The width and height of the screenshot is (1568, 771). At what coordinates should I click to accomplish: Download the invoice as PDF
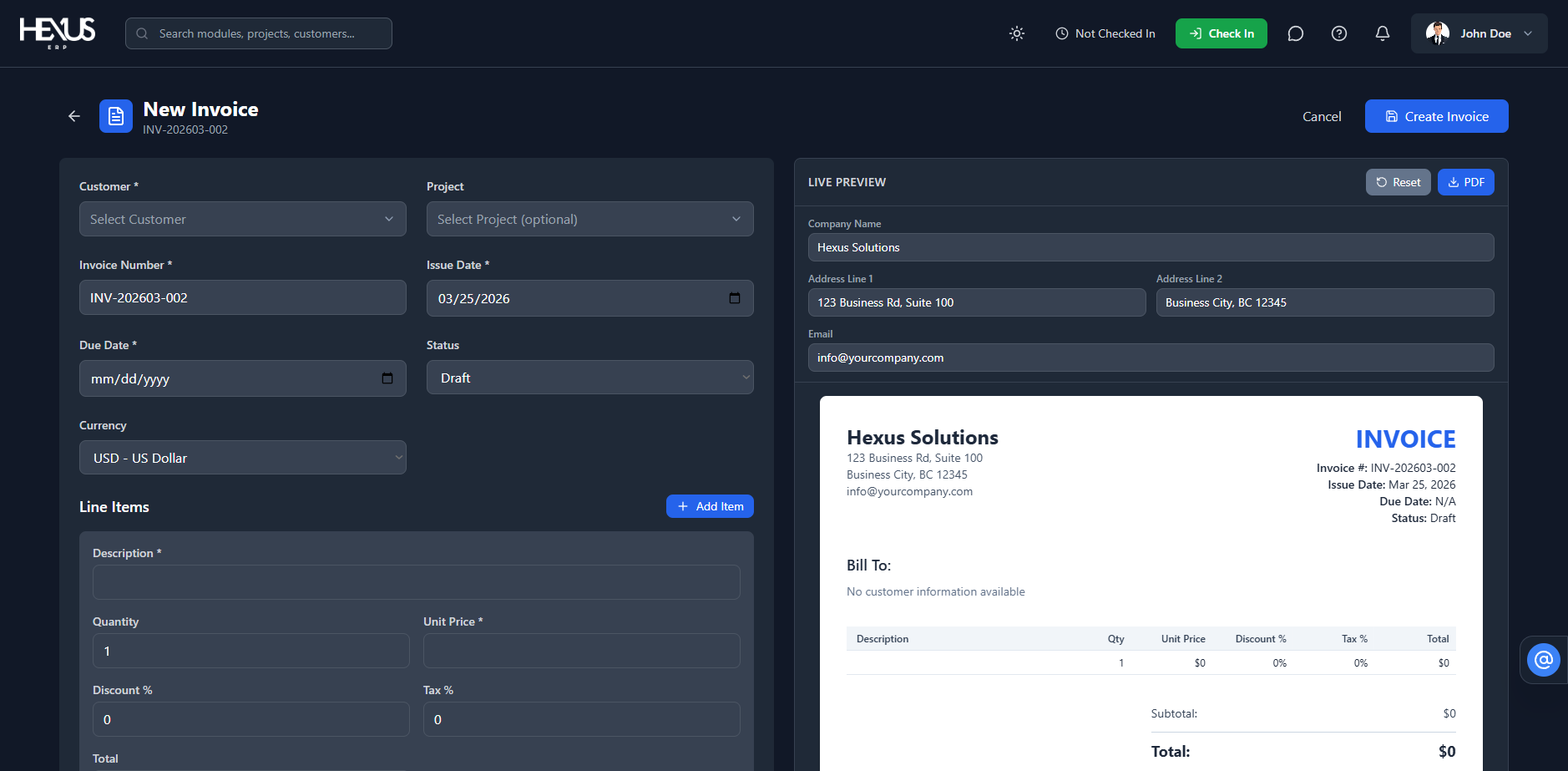tap(1466, 182)
